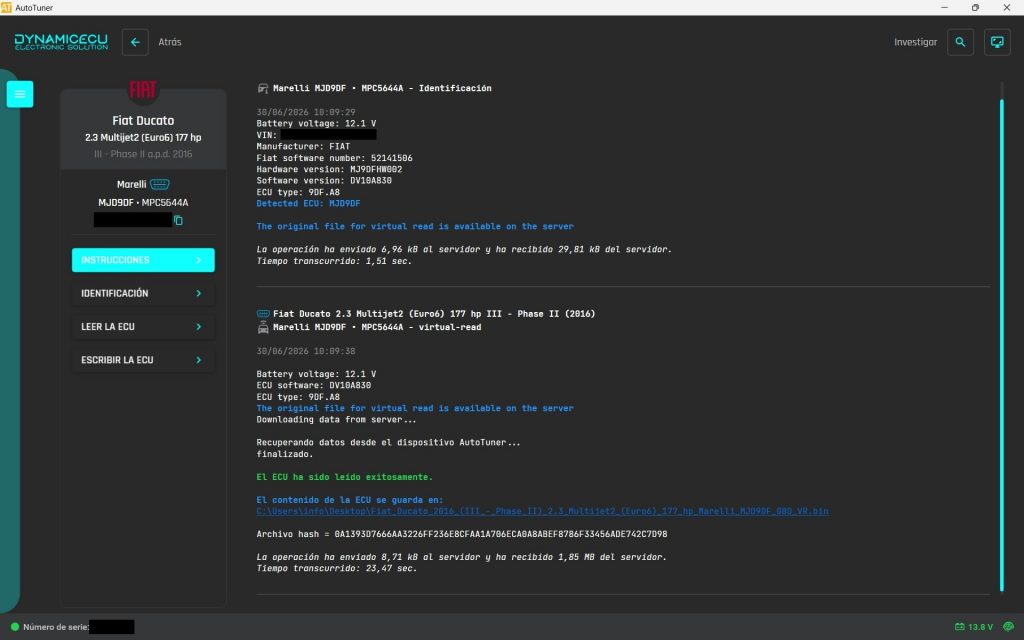Click the vehicle icon beside virtual-read header
Screen dimensions: 1024x640
[263, 327]
